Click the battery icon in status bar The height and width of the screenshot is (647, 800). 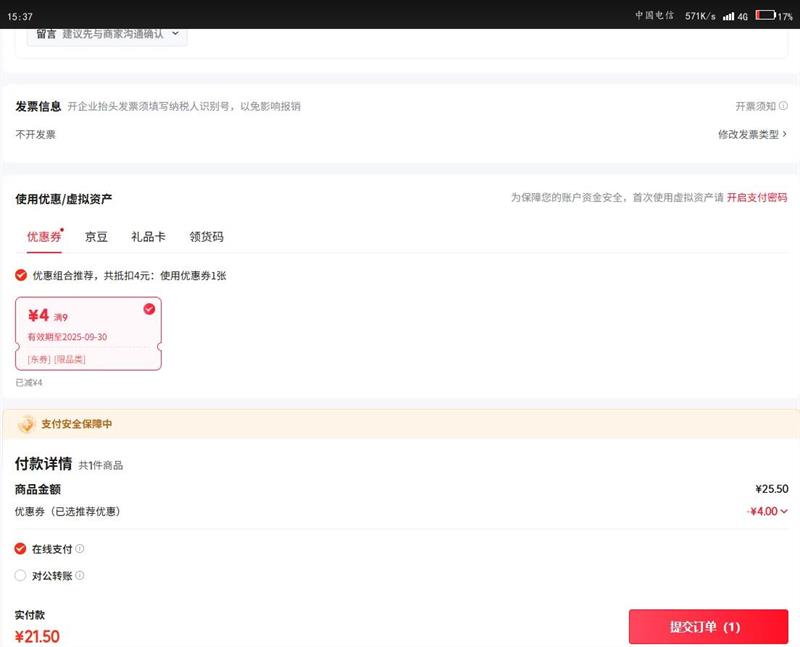765,16
